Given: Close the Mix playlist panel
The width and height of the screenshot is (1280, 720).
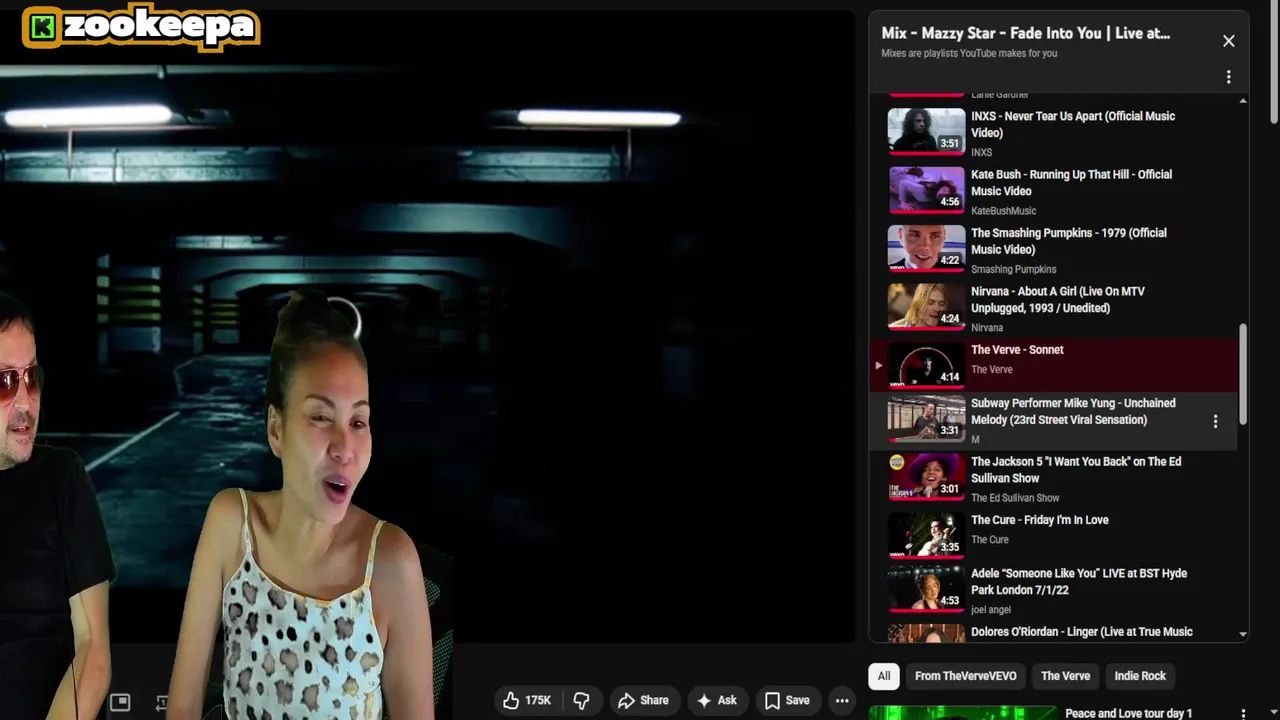Looking at the screenshot, I should [x=1228, y=41].
